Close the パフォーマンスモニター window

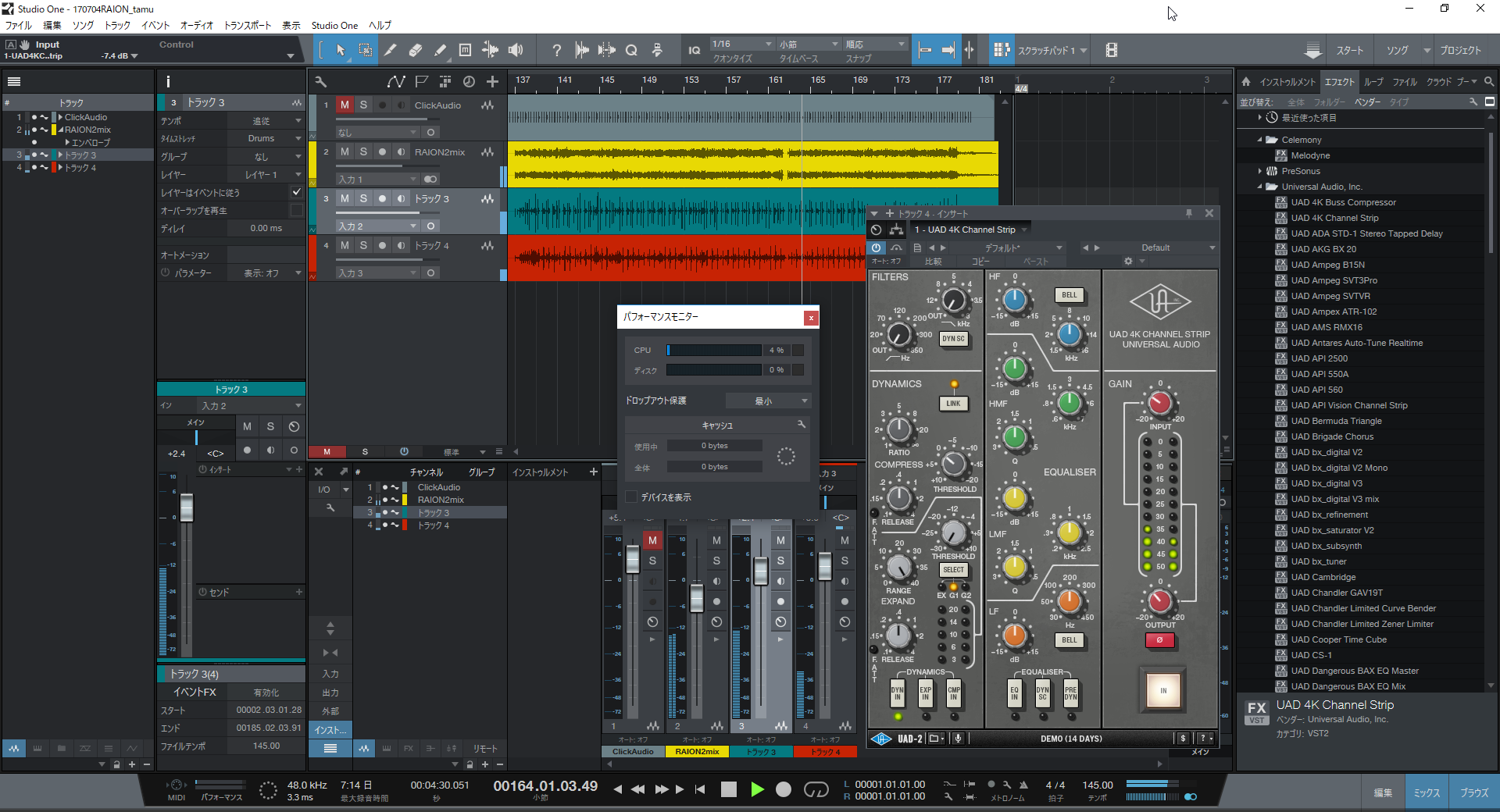811,318
